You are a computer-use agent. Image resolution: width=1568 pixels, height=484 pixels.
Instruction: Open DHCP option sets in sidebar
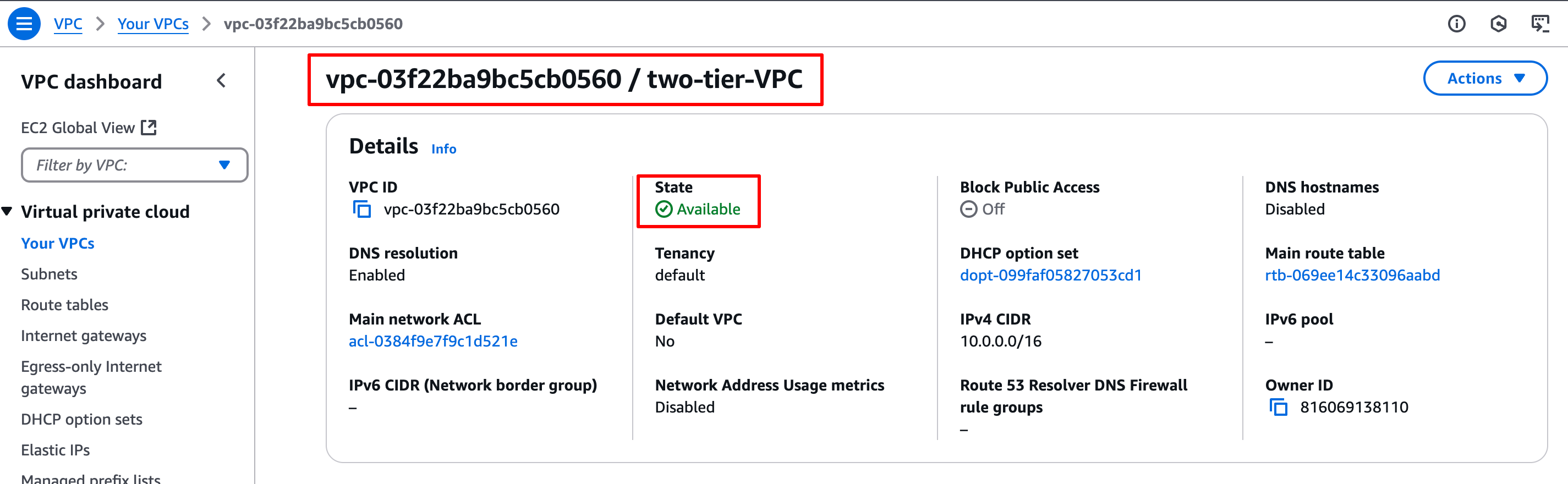(x=81, y=420)
